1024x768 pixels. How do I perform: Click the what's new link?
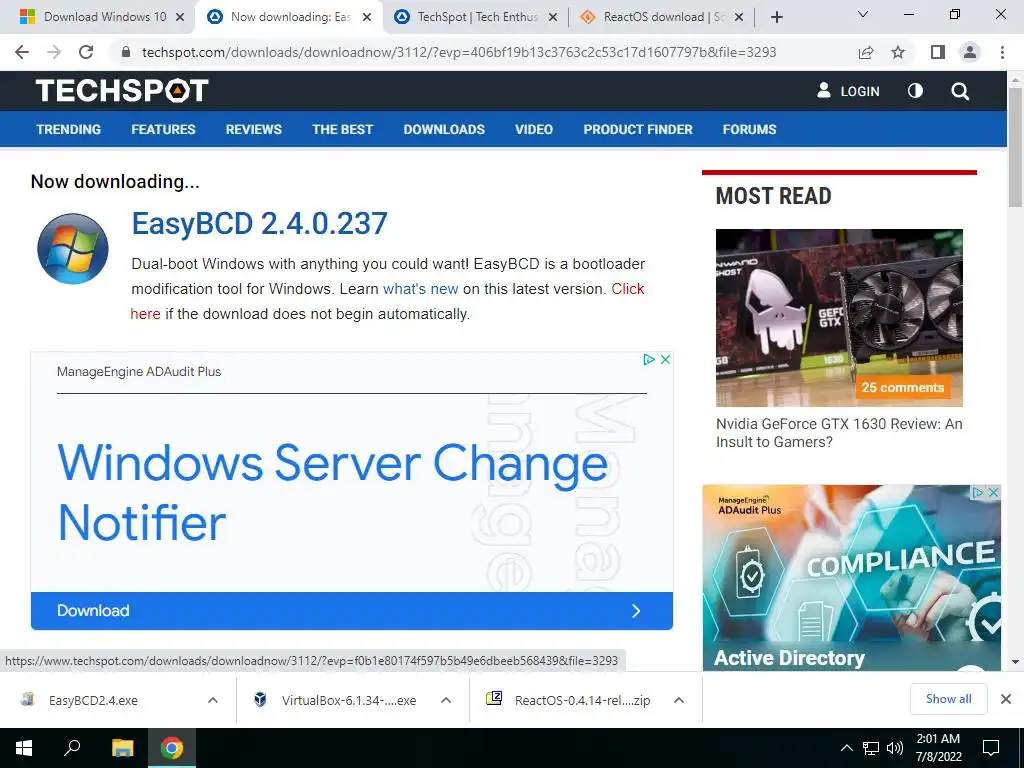tap(421, 289)
